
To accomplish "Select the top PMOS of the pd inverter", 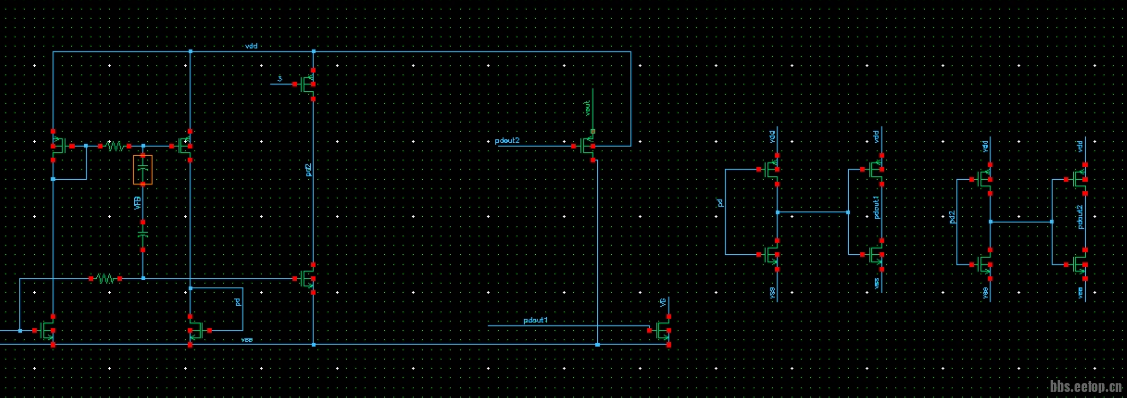I will [x=771, y=170].
